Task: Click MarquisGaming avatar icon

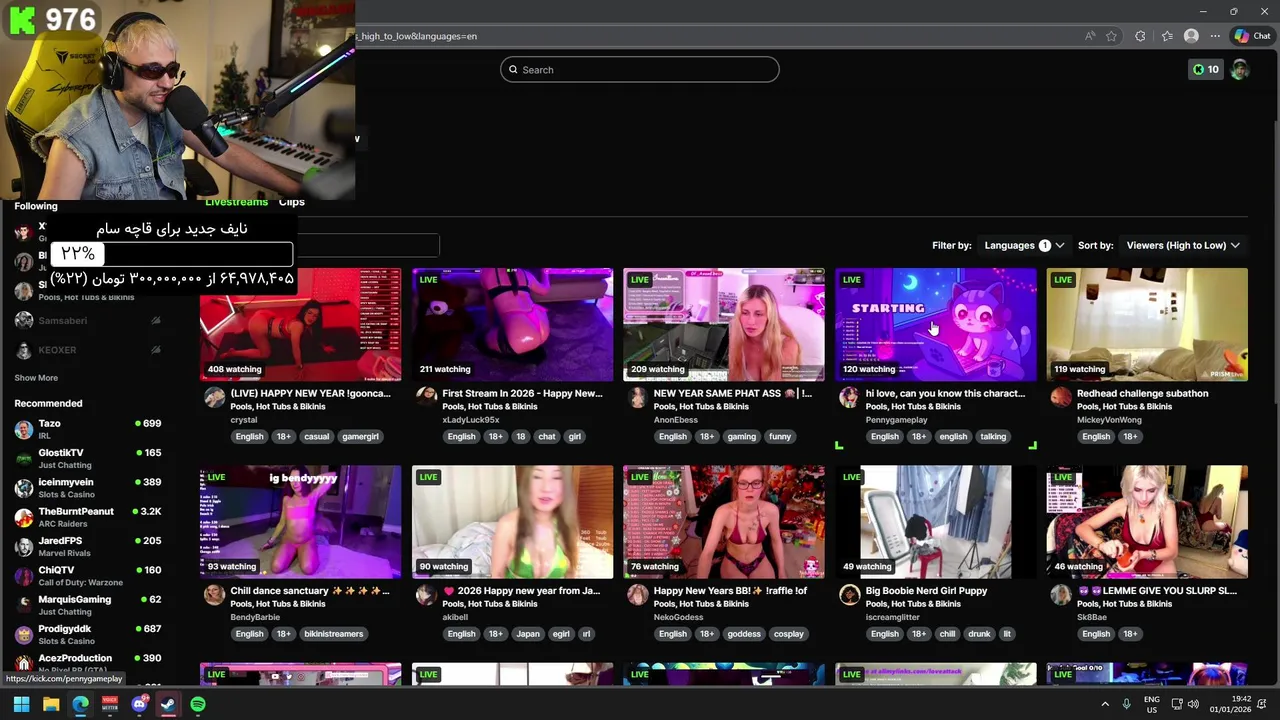Action: click(x=24, y=605)
